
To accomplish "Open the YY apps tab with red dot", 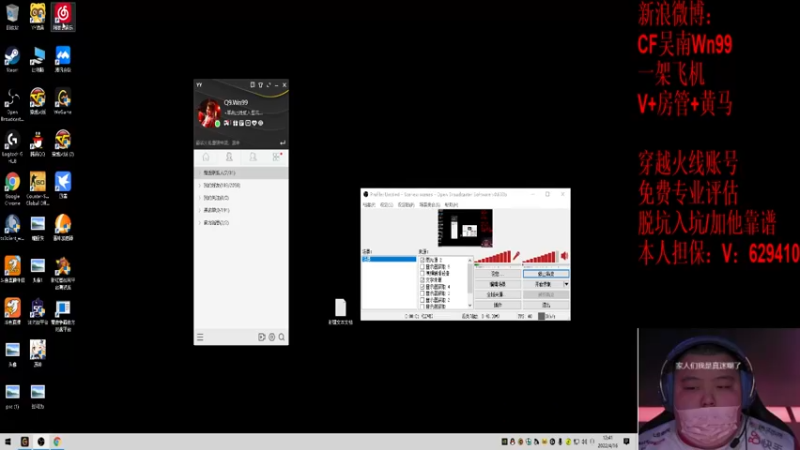I will click(x=277, y=157).
